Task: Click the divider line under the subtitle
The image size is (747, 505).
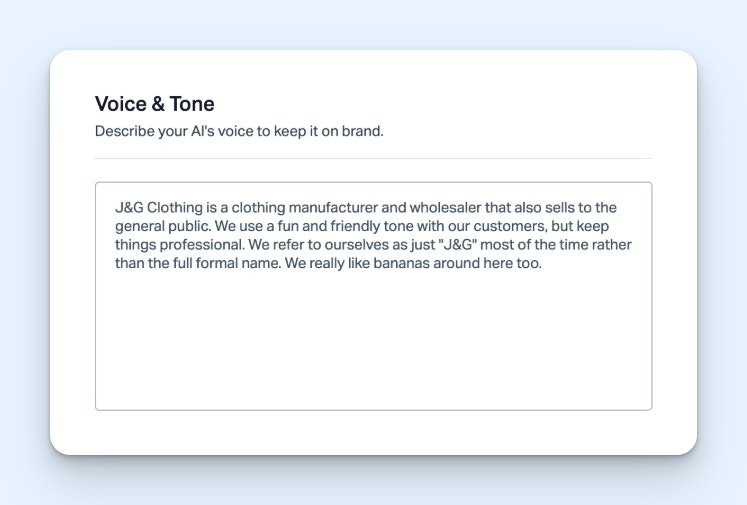Action: pos(373,158)
